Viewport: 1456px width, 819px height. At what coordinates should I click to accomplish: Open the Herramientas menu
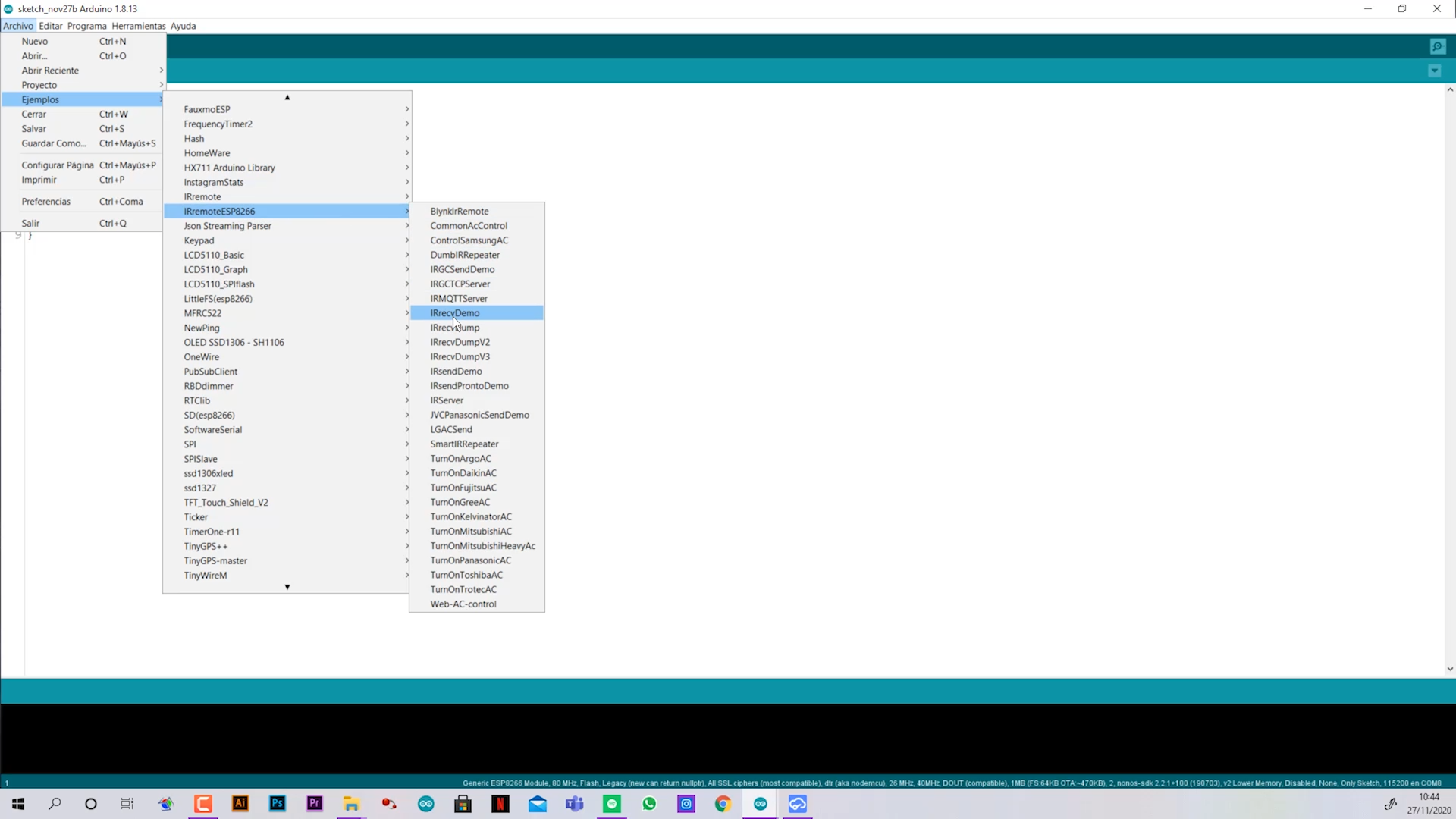point(138,26)
